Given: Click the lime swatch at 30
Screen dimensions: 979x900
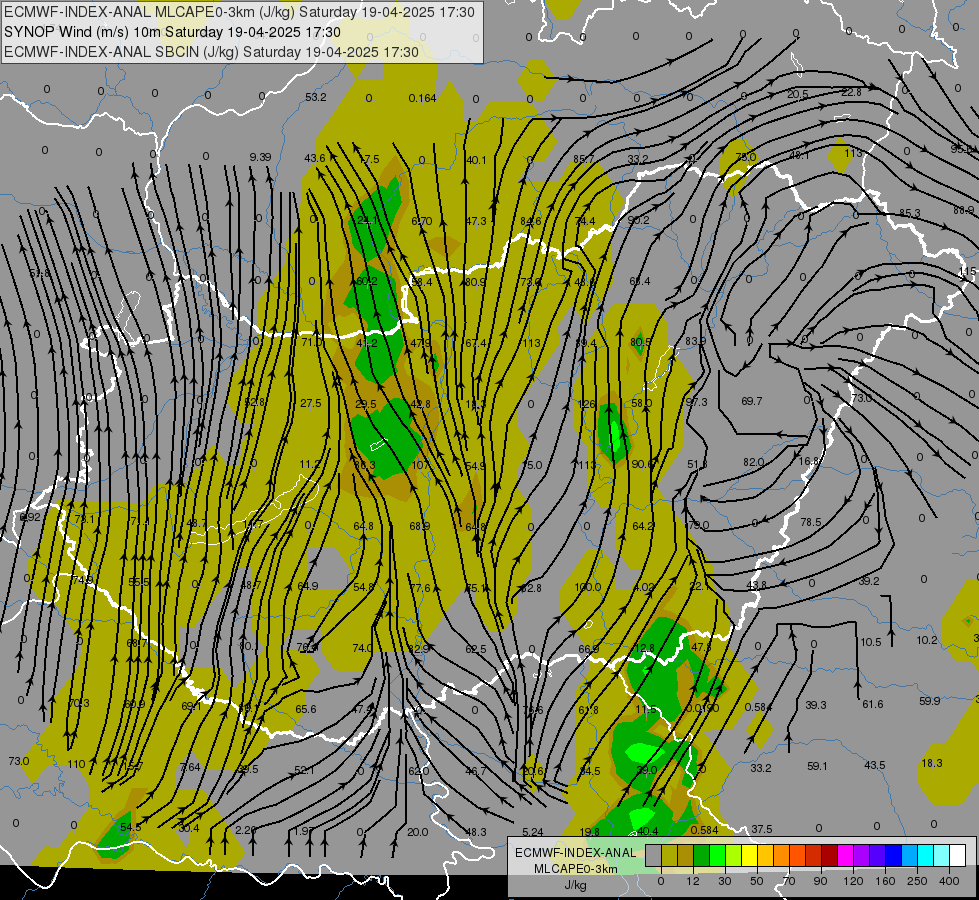Looking at the screenshot, I should (x=734, y=856).
